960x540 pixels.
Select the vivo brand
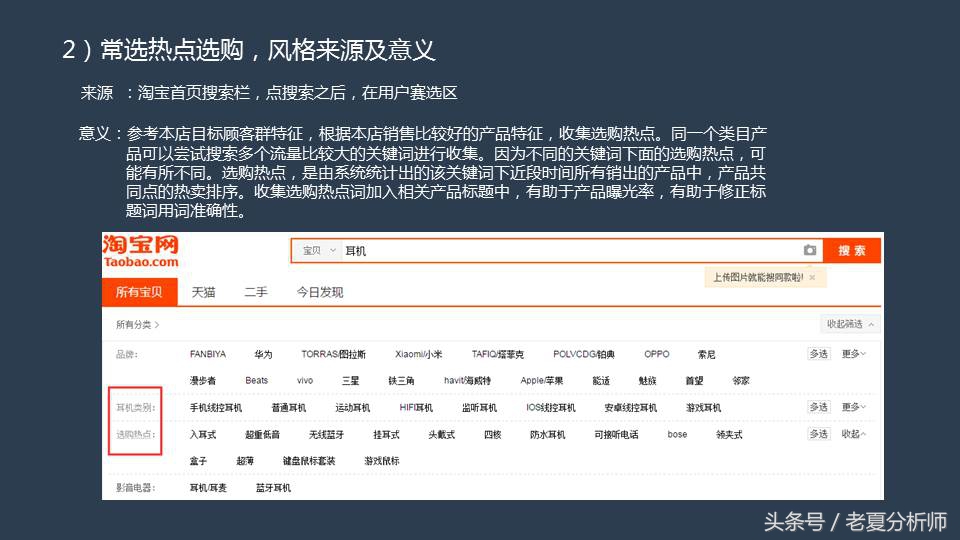pos(305,381)
